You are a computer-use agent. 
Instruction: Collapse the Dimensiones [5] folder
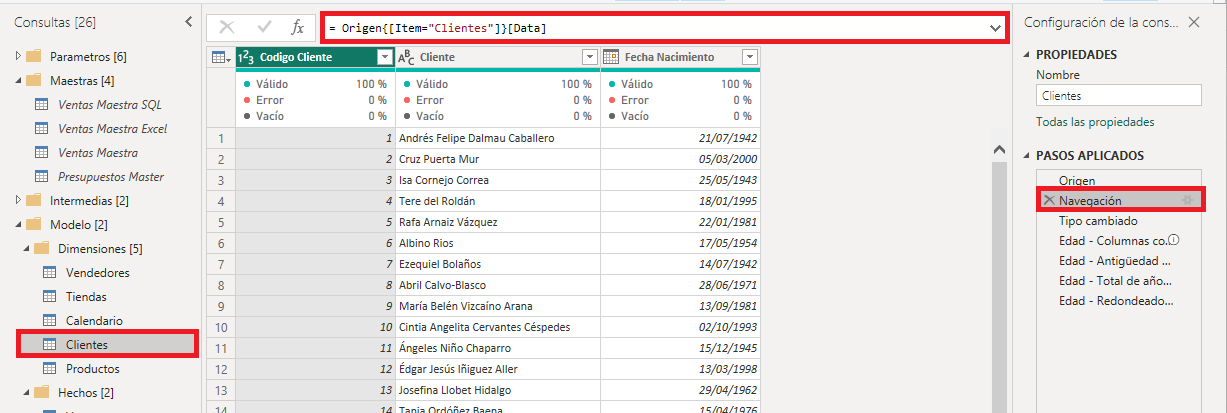coord(27,248)
